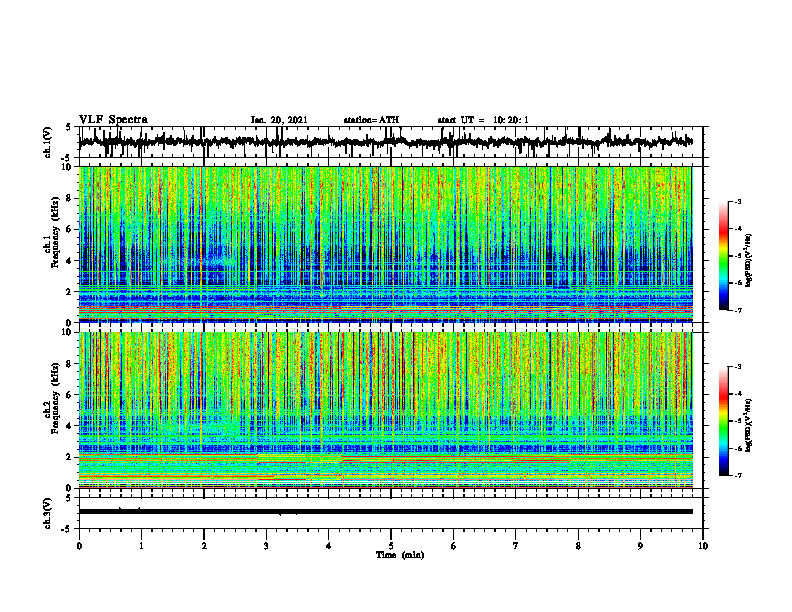Click the "ch.3(V)" axis label
Image resolution: width=792 pixels, height=612 pixels.
point(47,513)
